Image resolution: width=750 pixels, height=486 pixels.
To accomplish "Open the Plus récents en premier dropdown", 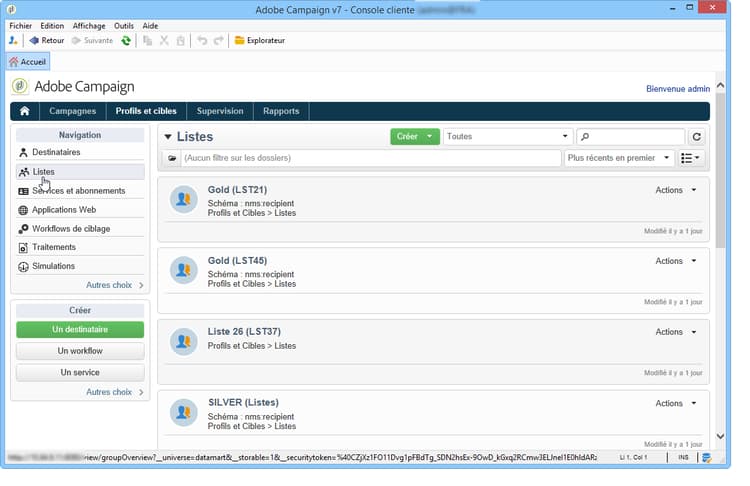I will 618,158.
